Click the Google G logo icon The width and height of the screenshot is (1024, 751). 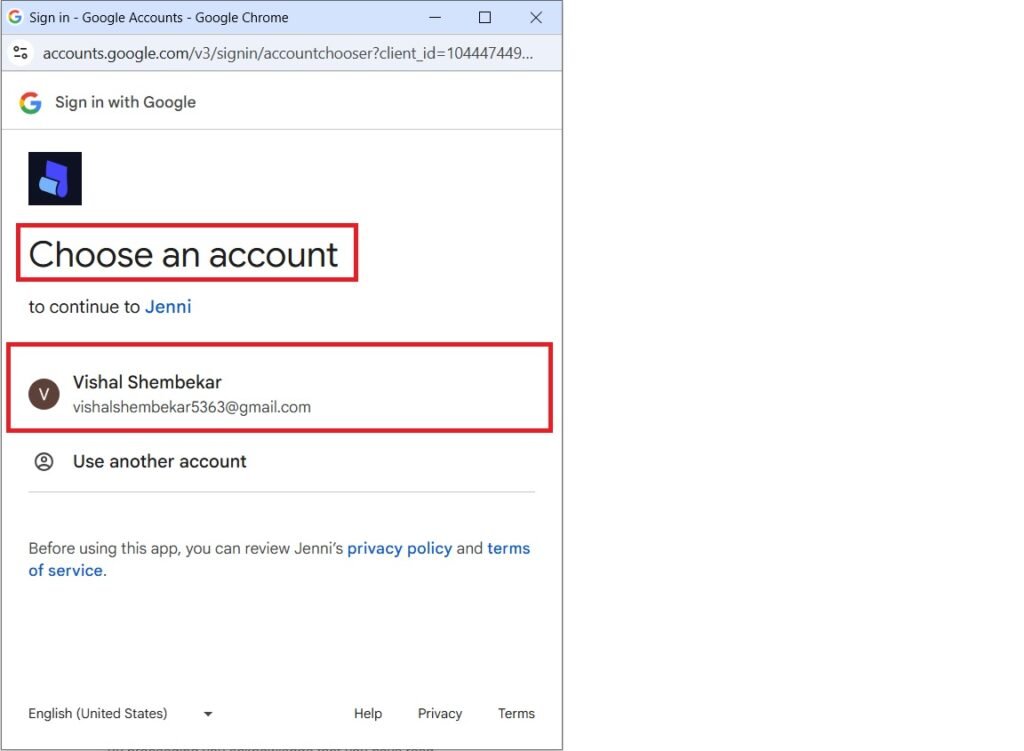pos(29,102)
